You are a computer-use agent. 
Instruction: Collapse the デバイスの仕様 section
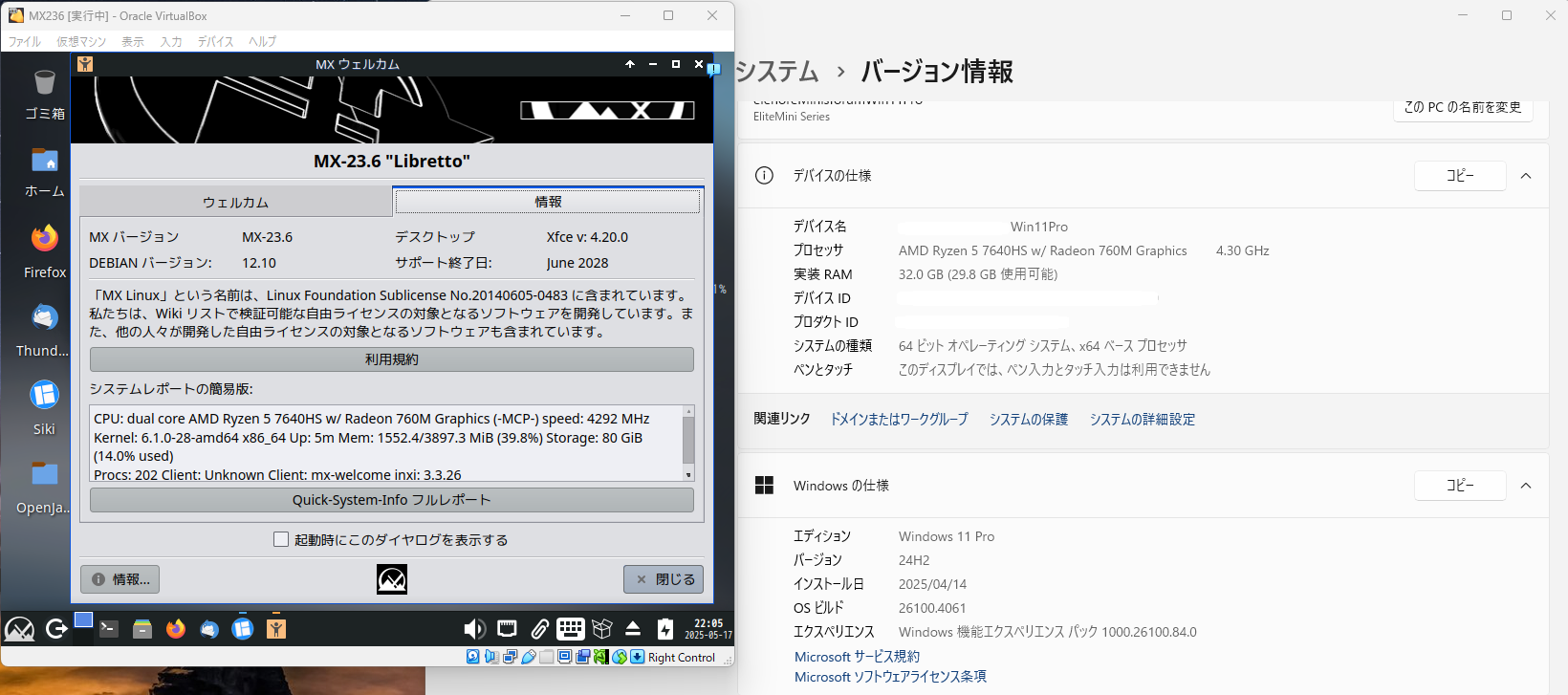tap(1526, 176)
